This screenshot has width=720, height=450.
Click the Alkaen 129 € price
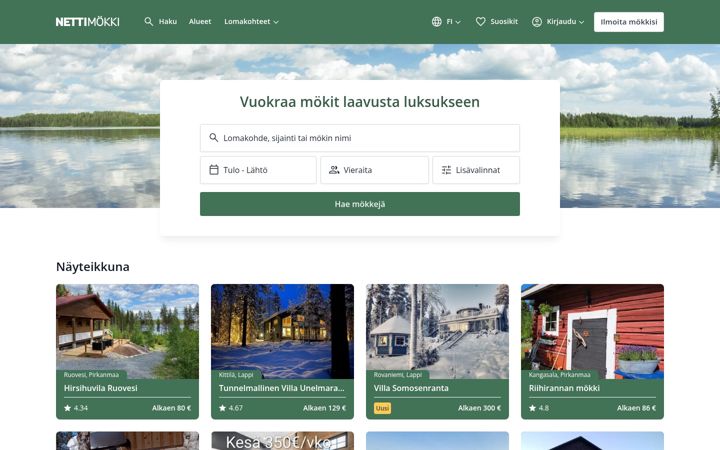pyautogui.click(x=324, y=408)
